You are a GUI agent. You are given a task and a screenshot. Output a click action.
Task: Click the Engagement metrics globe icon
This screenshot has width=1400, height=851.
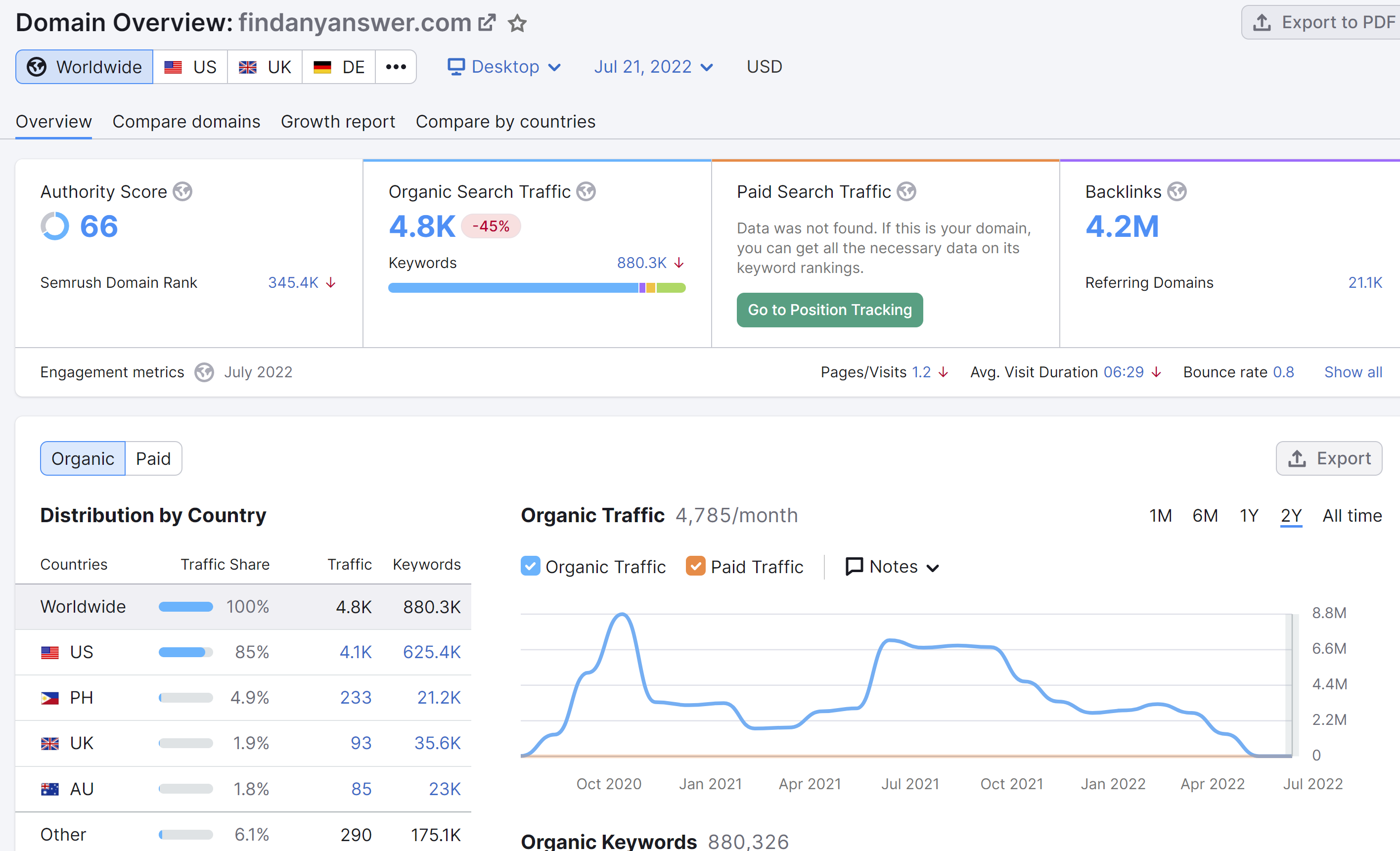click(x=204, y=372)
